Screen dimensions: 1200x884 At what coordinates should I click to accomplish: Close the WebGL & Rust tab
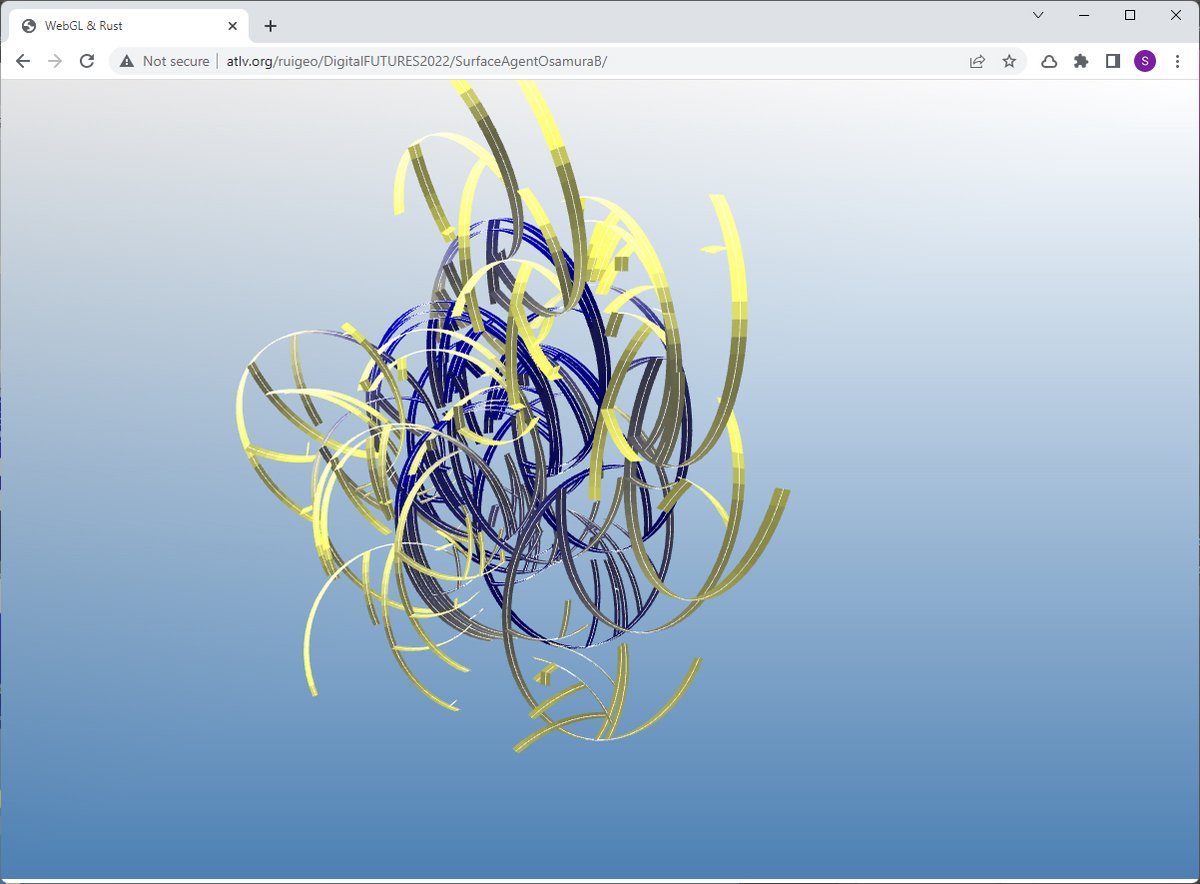point(233,25)
